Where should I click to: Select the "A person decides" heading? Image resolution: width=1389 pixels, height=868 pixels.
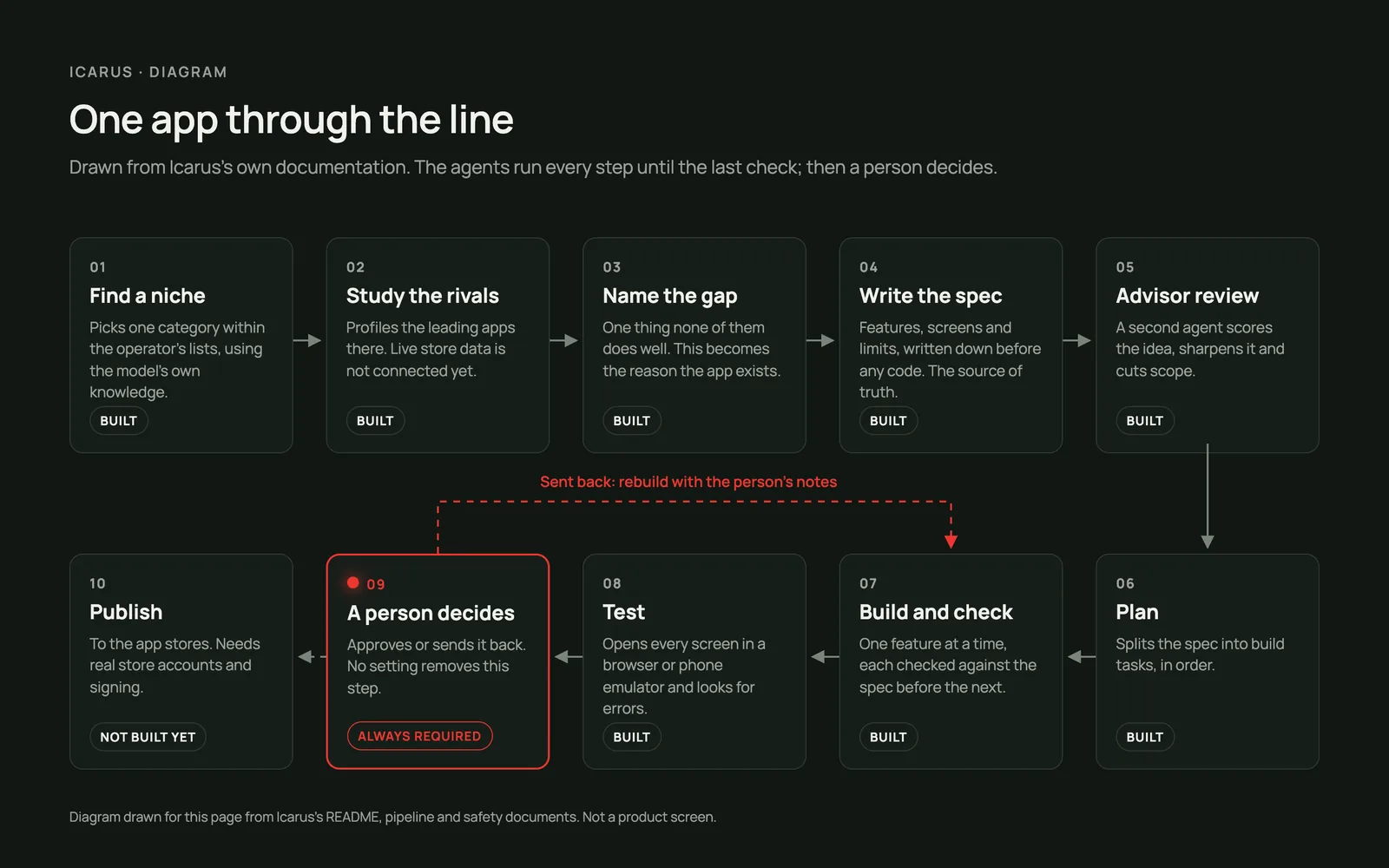pyautogui.click(x=431, y=613)
